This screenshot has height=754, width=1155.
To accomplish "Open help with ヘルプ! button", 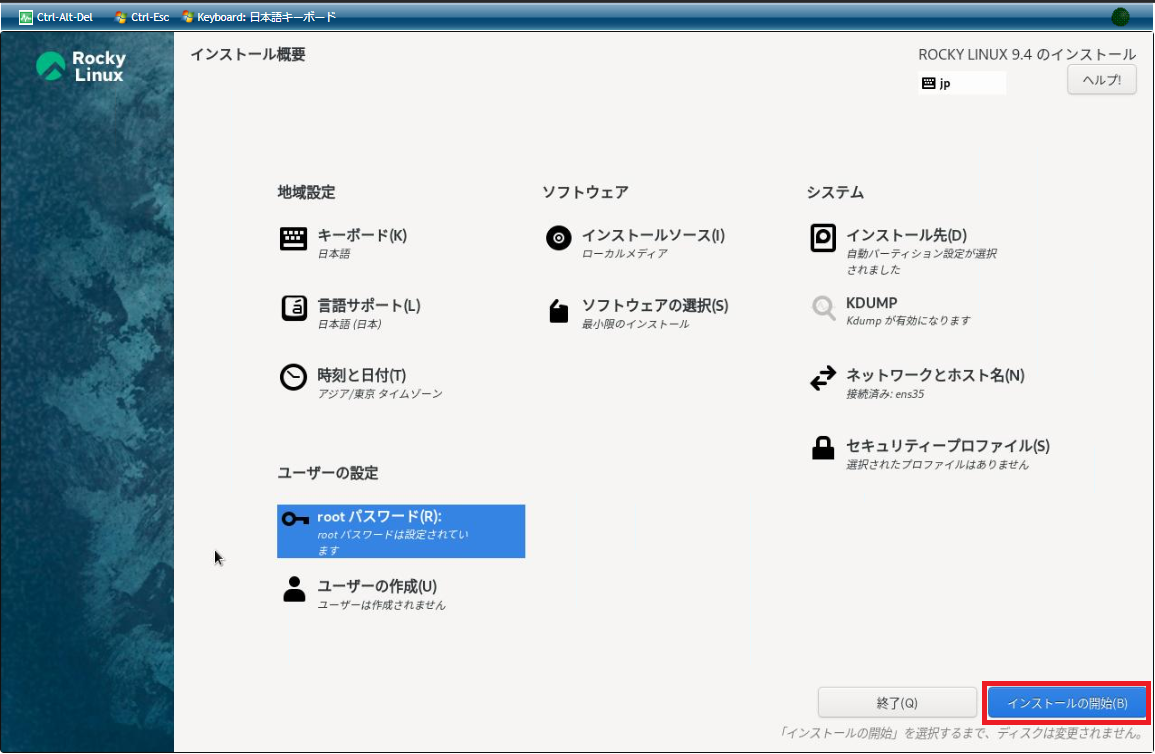I will click(1101, 81).
